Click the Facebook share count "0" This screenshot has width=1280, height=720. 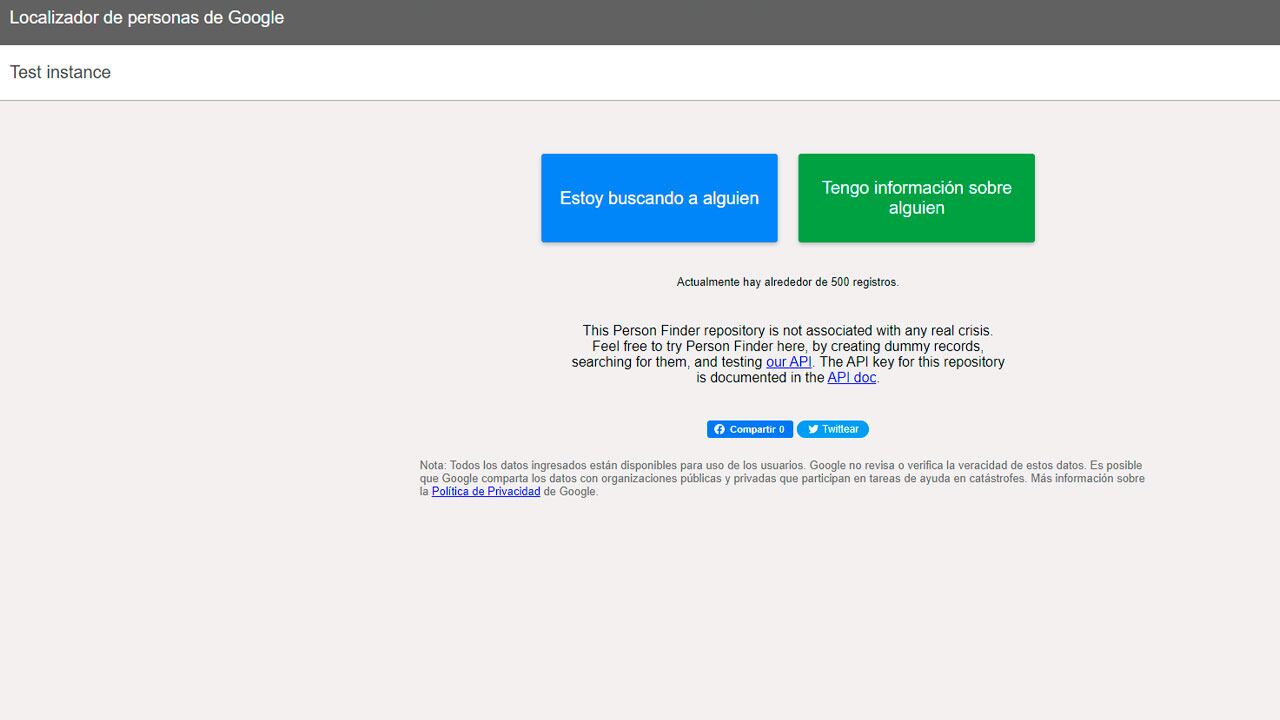(x=782, y=429)
